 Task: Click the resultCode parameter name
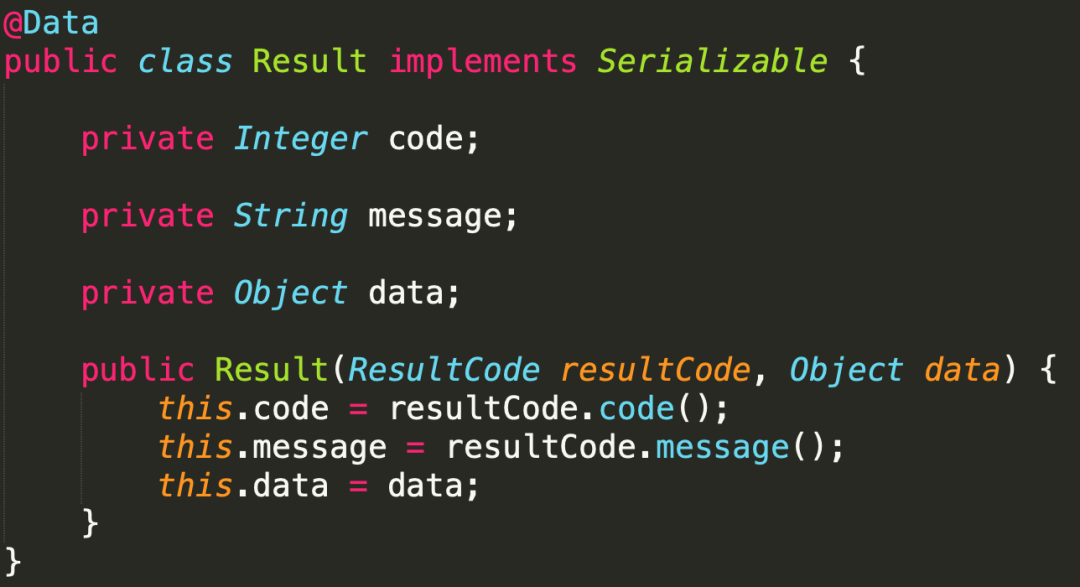(655, 370)
